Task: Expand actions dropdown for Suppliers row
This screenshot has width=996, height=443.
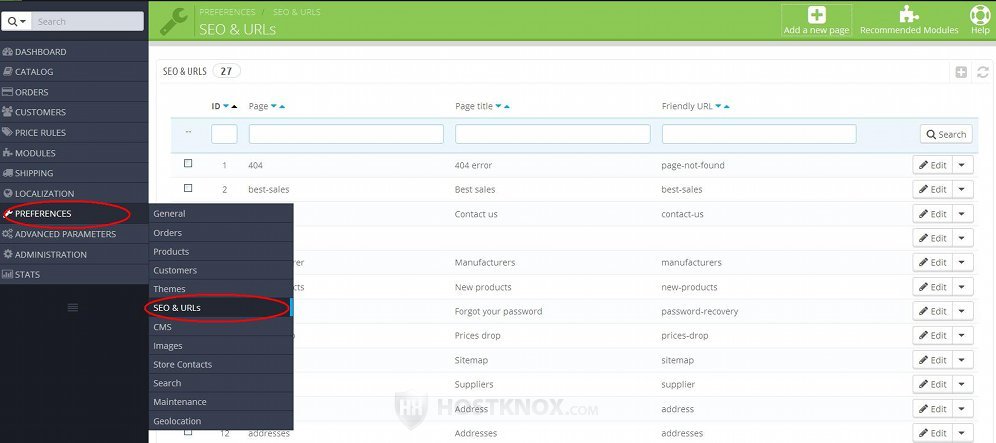Action: tap(962, 385)
